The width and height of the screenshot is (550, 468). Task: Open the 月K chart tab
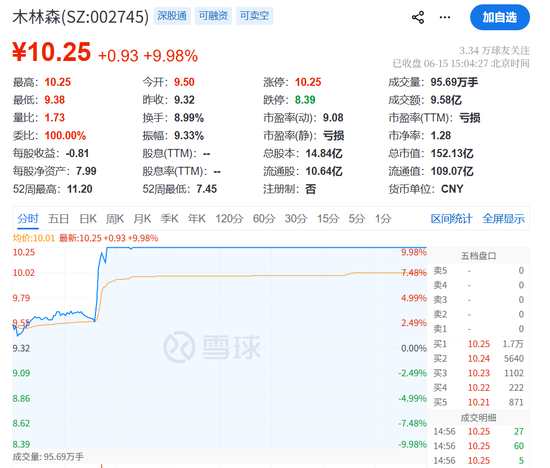click(x=142, y=219)
